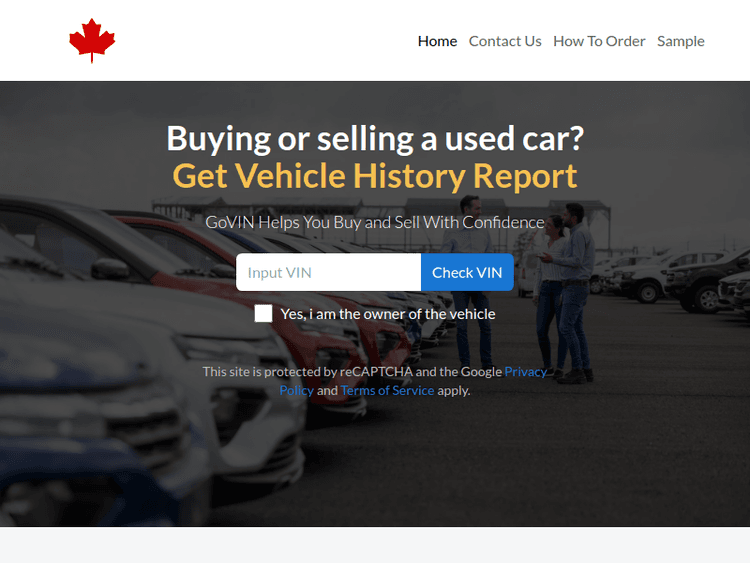Click the red maple leaf logo
750x563 pixels.
click(x=92, y=41)
